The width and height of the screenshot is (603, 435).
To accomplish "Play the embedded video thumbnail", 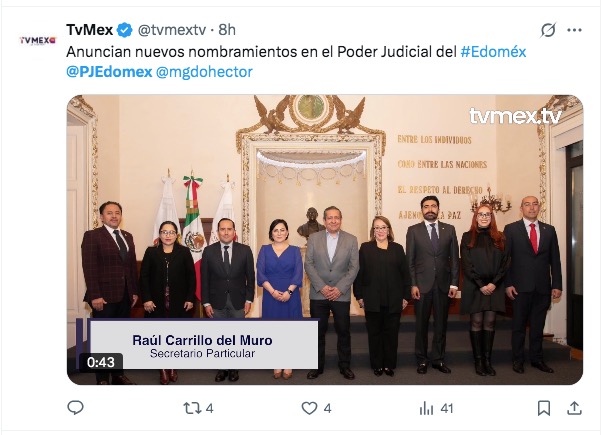I will point(325,240).
